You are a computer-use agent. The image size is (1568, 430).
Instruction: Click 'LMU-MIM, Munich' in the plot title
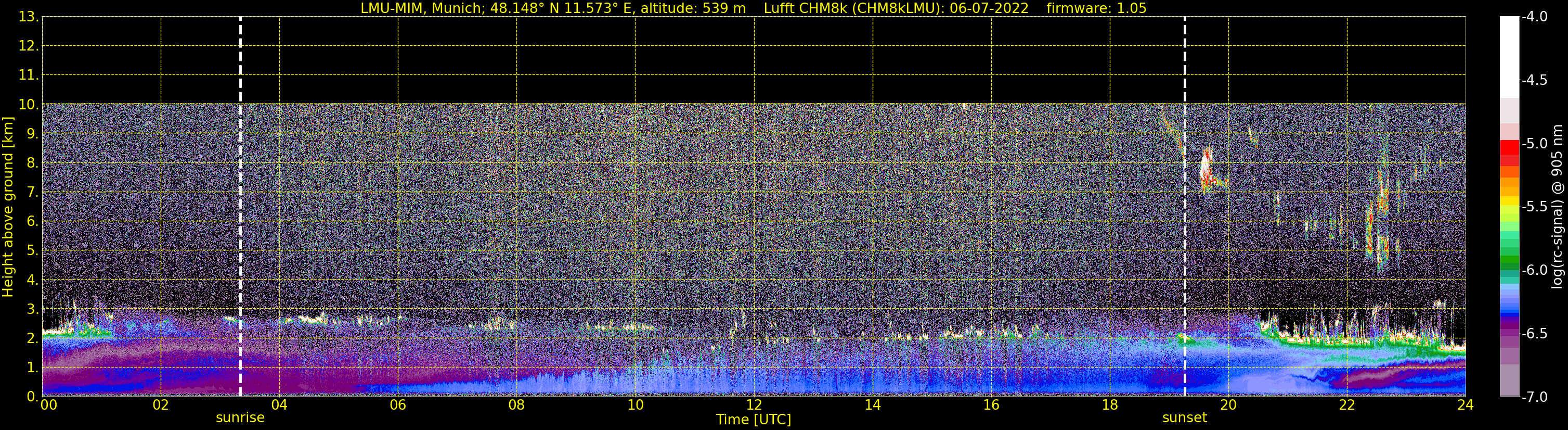tap(421, 8)
